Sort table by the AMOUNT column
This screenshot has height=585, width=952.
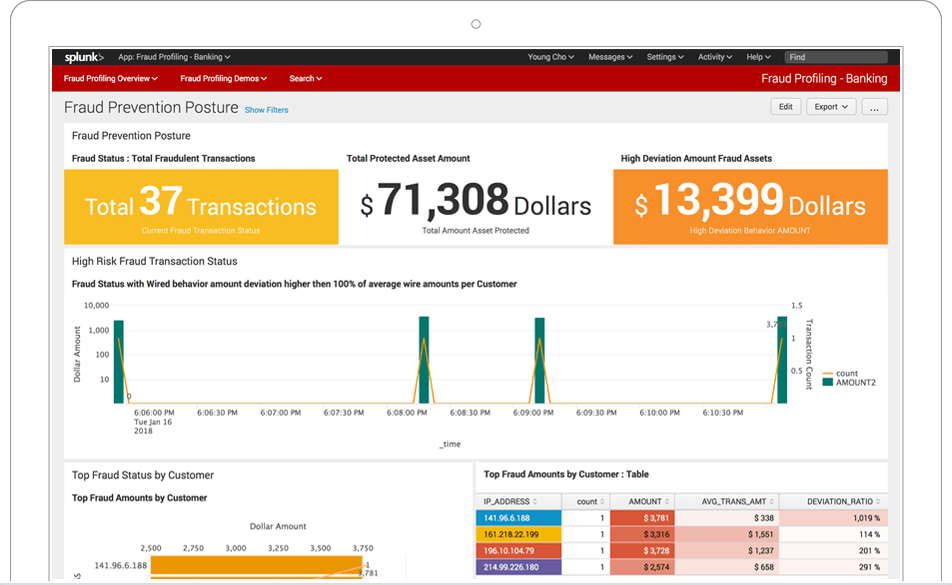click(647, 501)
